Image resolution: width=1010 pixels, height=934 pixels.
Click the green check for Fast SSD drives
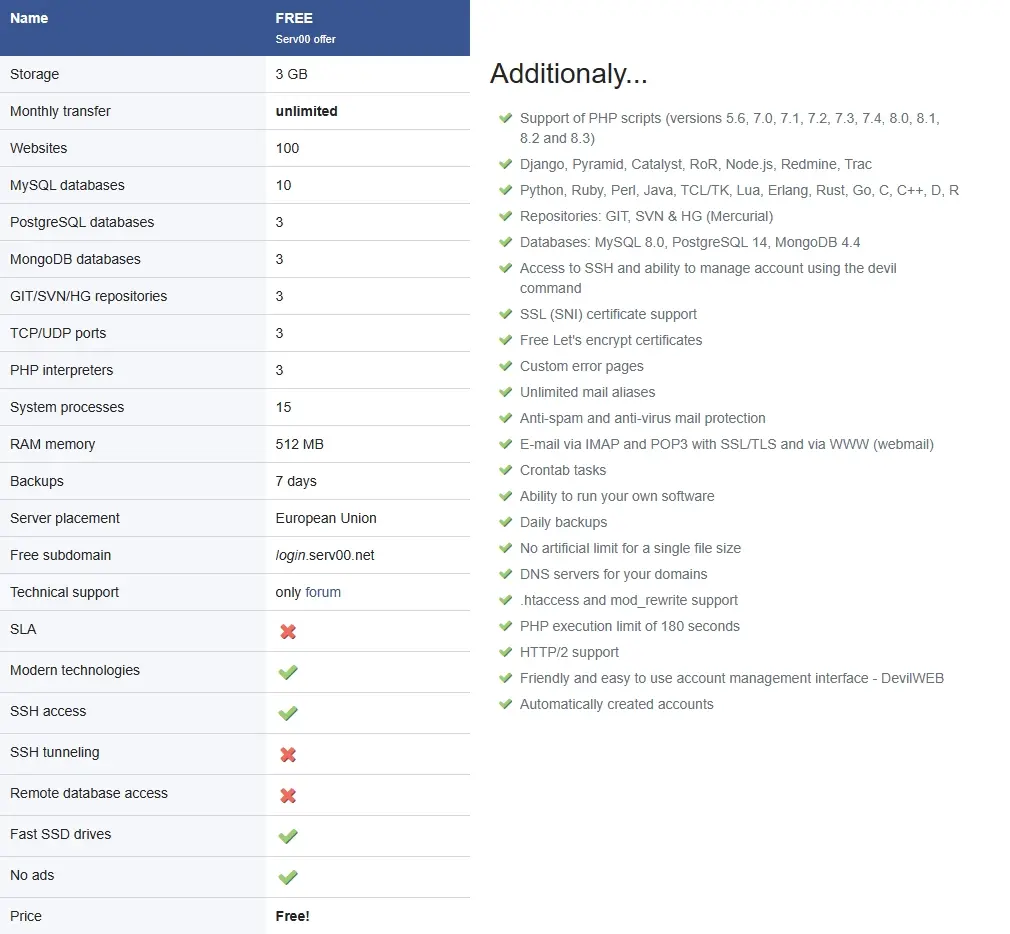coord(288,837)
